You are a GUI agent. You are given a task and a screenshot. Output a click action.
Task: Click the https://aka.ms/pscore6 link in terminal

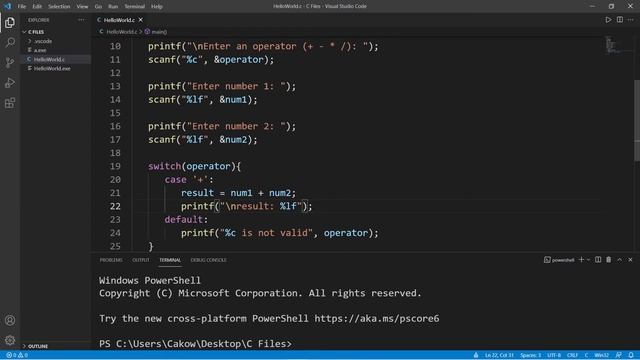[377, 318]
